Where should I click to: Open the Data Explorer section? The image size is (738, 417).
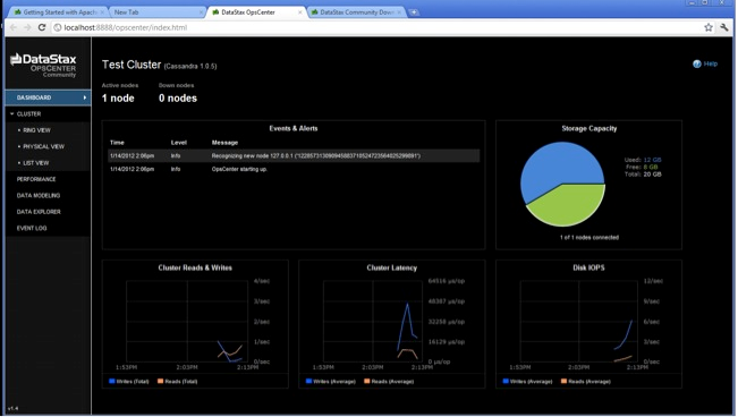pos(39,212)
